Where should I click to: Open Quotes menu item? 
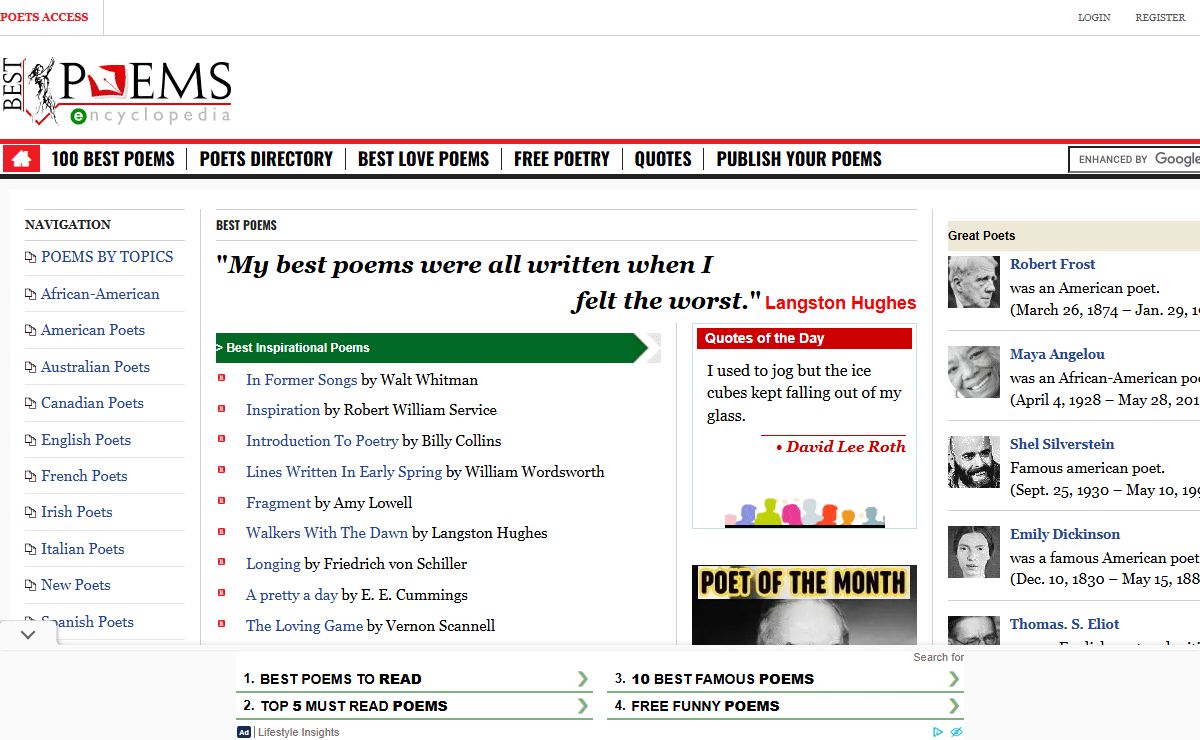point(663,159)
